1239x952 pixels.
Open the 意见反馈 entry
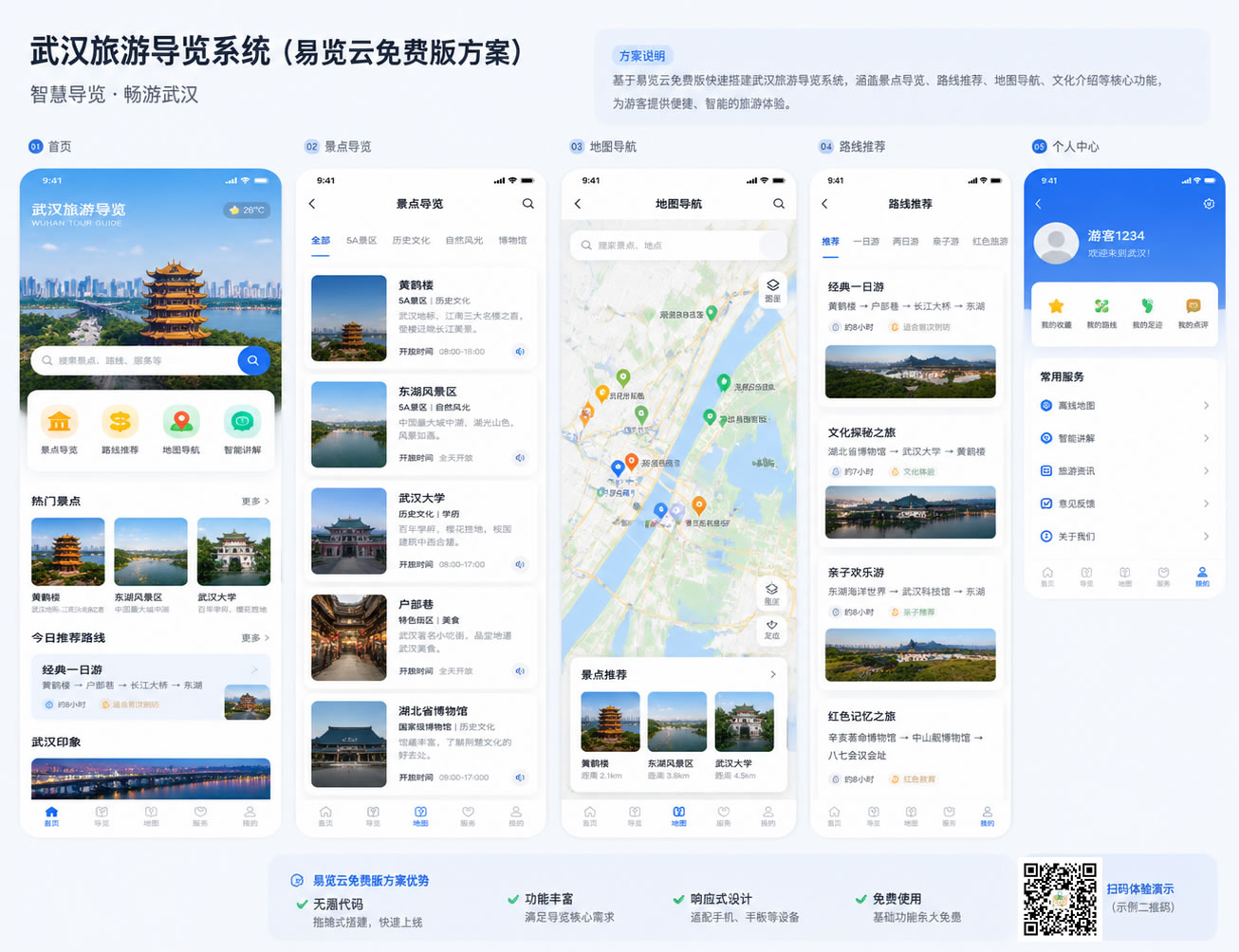pyautogui.click(x=1124, y=503)
